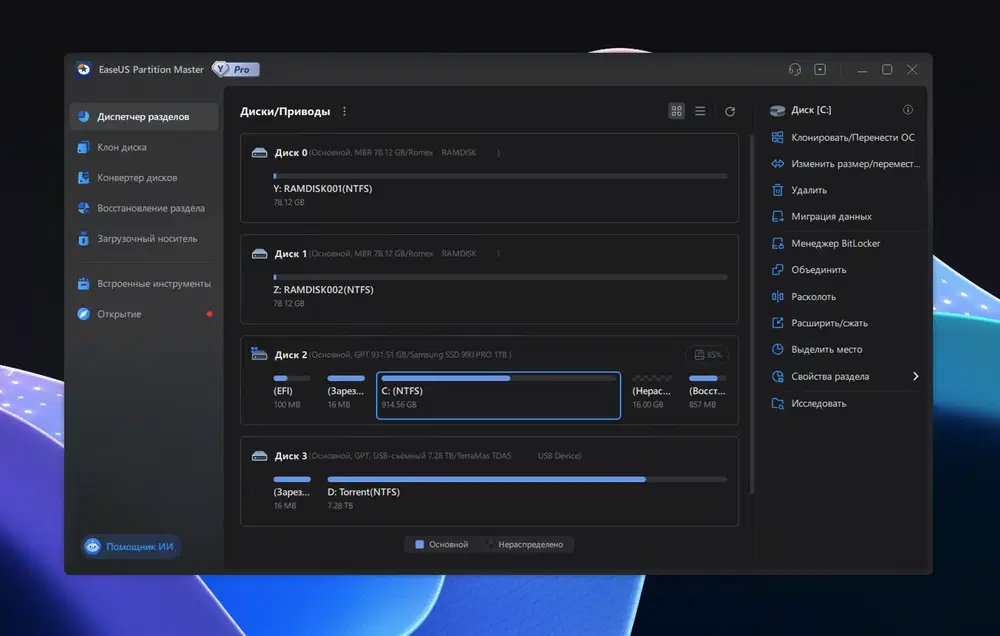
Task: Select the Удалить partition action
Action: (x=809, y=190)
